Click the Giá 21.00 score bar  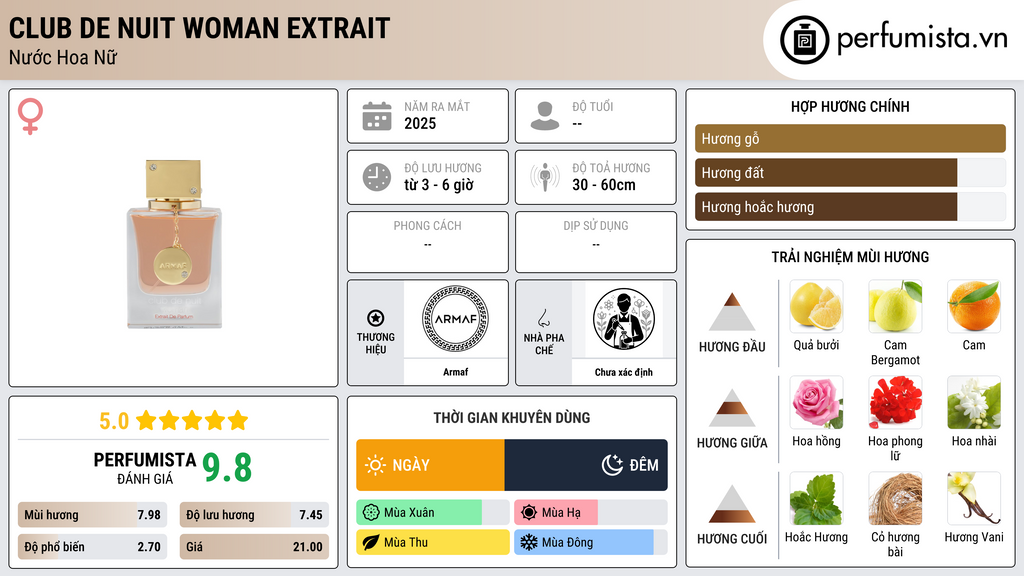click(254, 547)
